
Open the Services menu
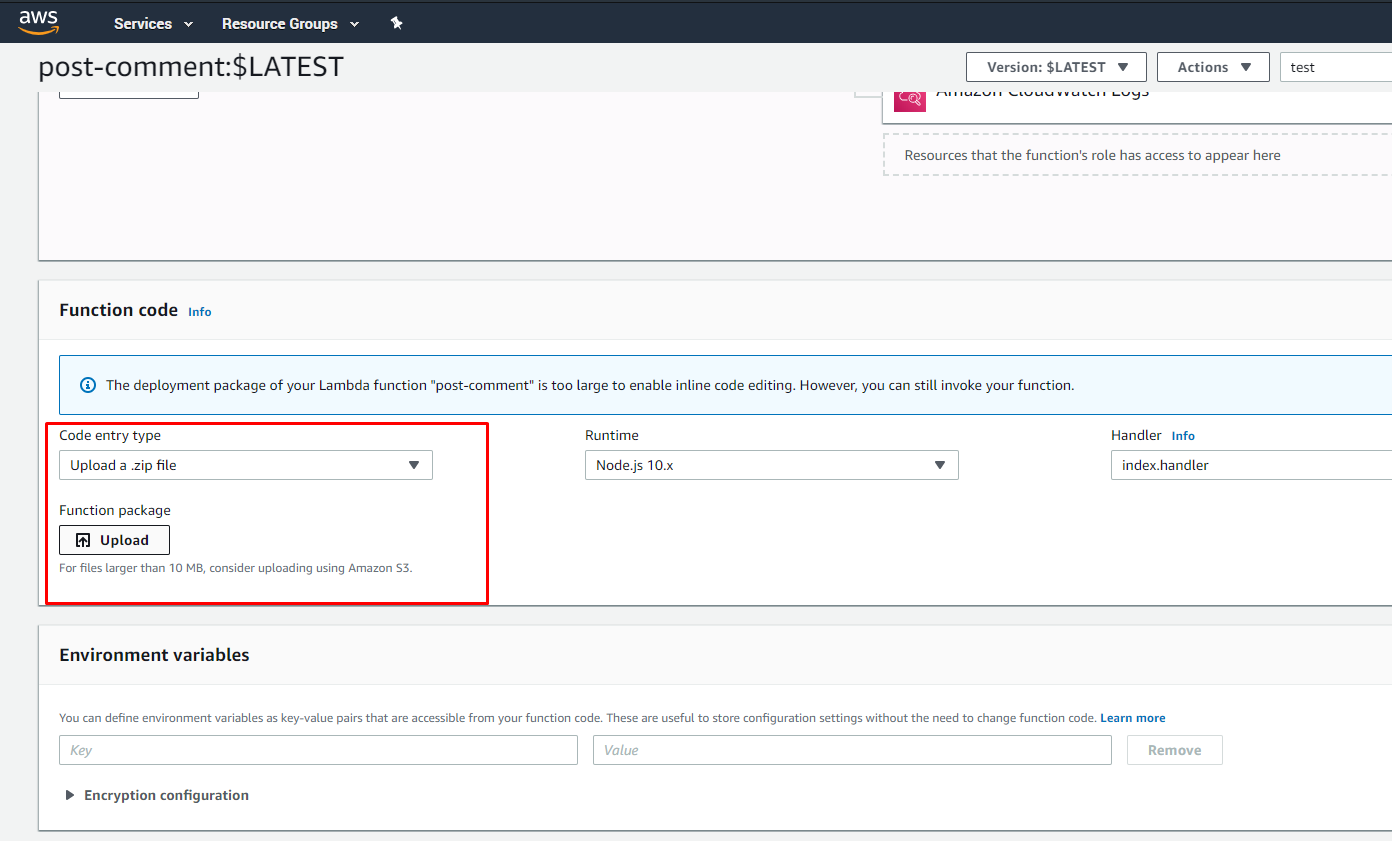pos(153,23)
